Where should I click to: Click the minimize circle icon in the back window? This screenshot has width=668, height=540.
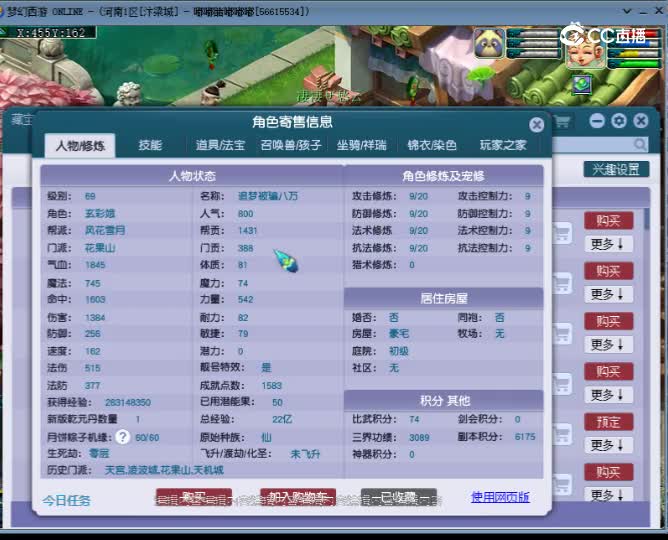597,121
